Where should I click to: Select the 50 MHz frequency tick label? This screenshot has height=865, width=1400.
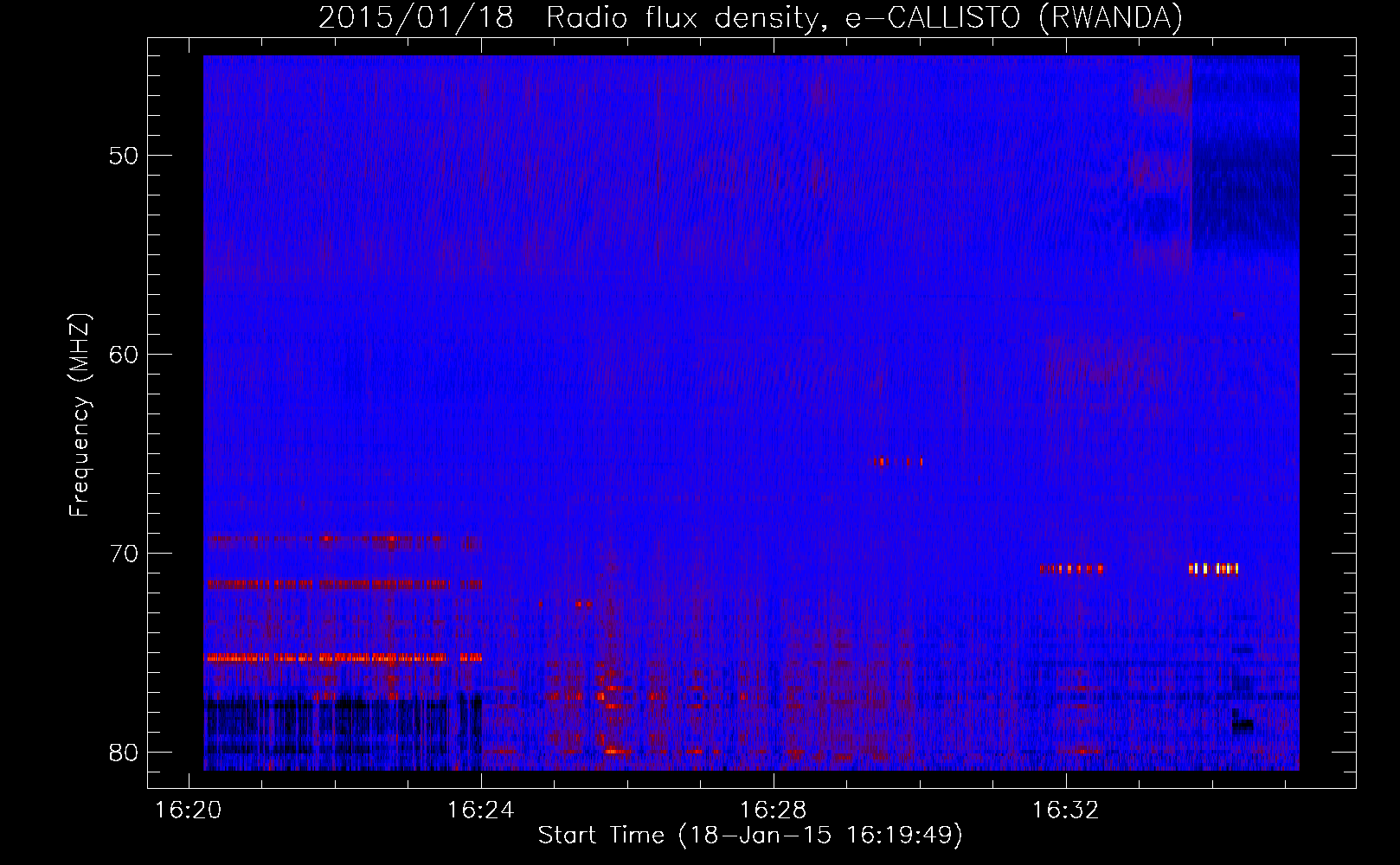click(x=124, y=157)
